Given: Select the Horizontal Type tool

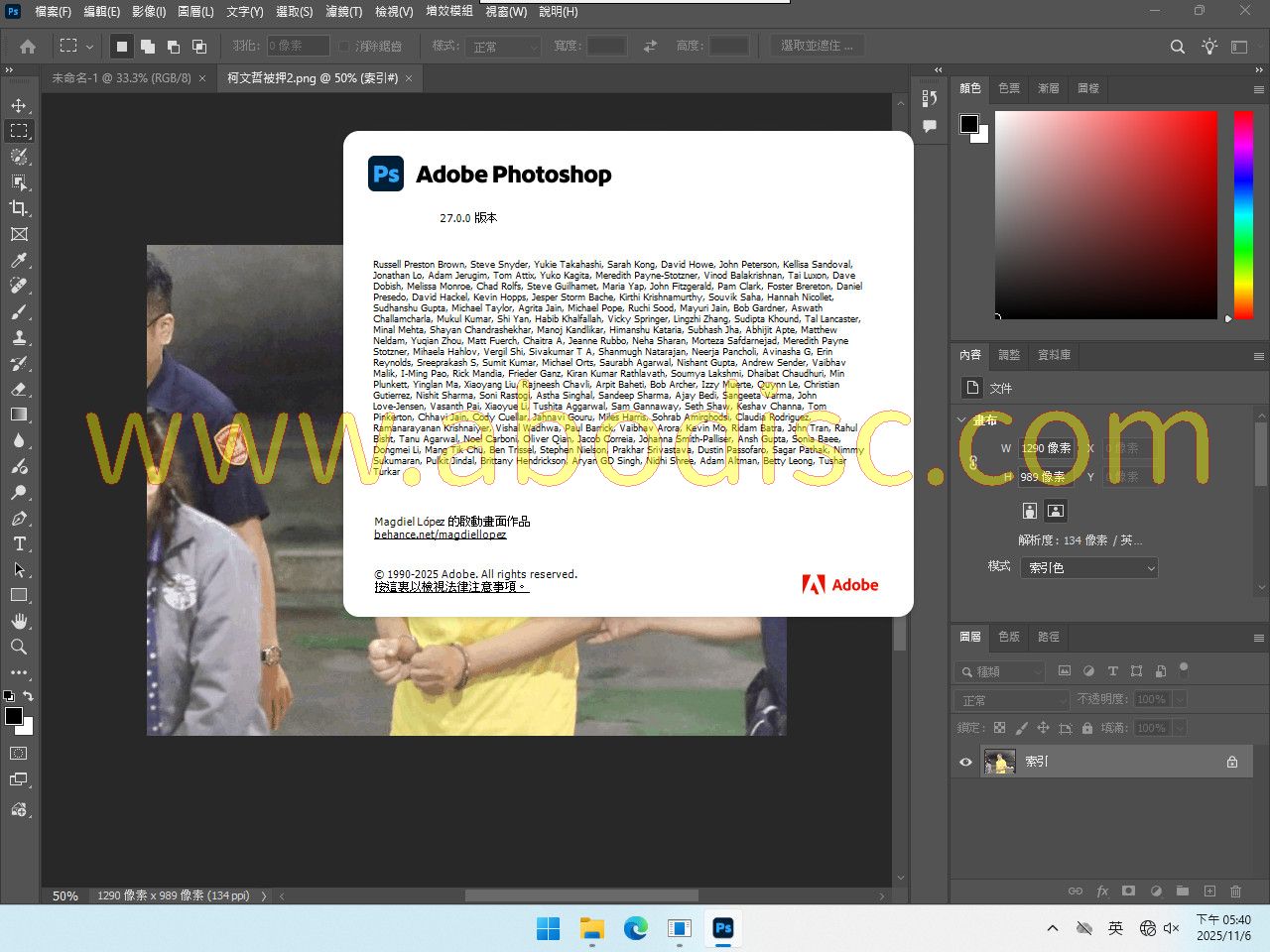Looking at the screenshot, I should (x=19, y=543).
